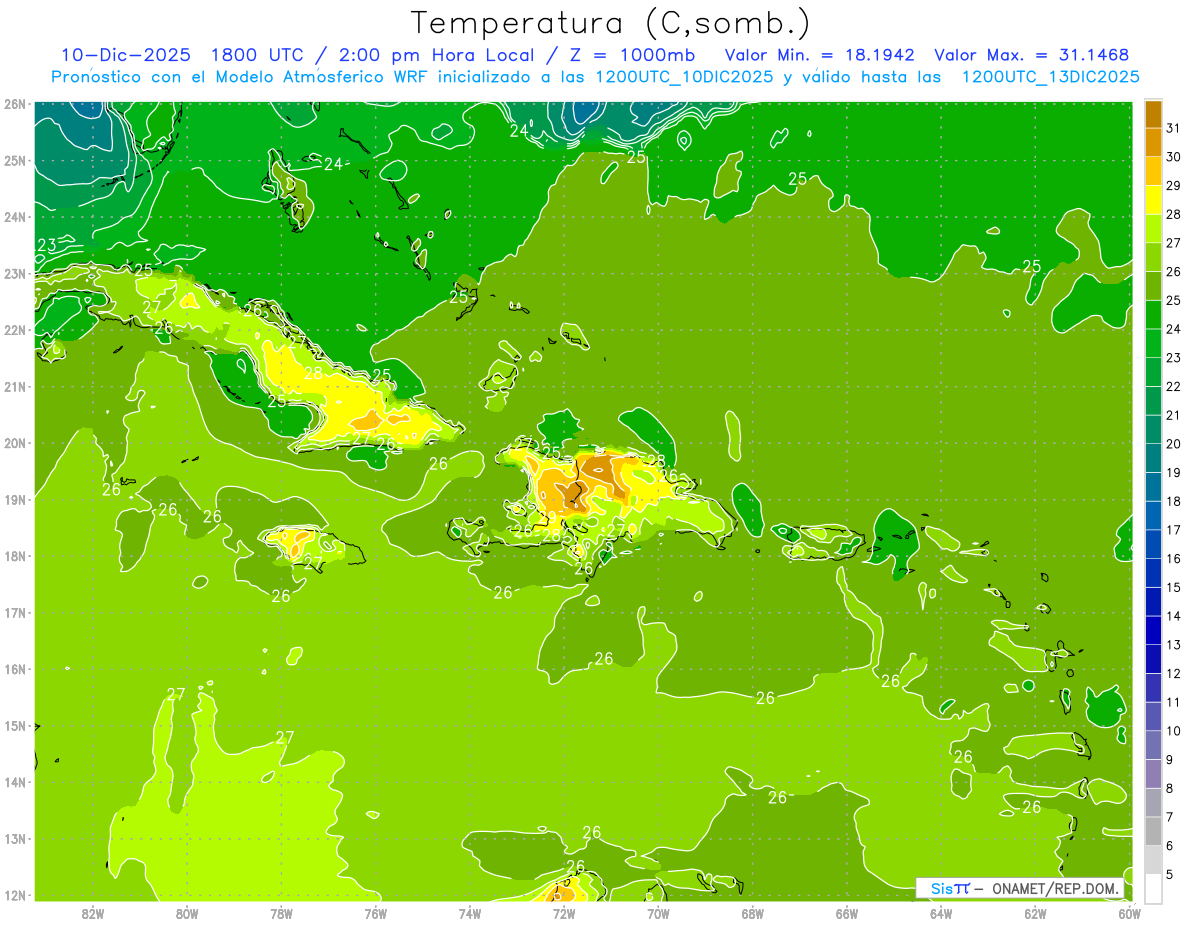Click the '1200UTC_13DIC2025' valid-until text
The width and height of the screenshot is (1200, 927).
[x=1050, y=77]
